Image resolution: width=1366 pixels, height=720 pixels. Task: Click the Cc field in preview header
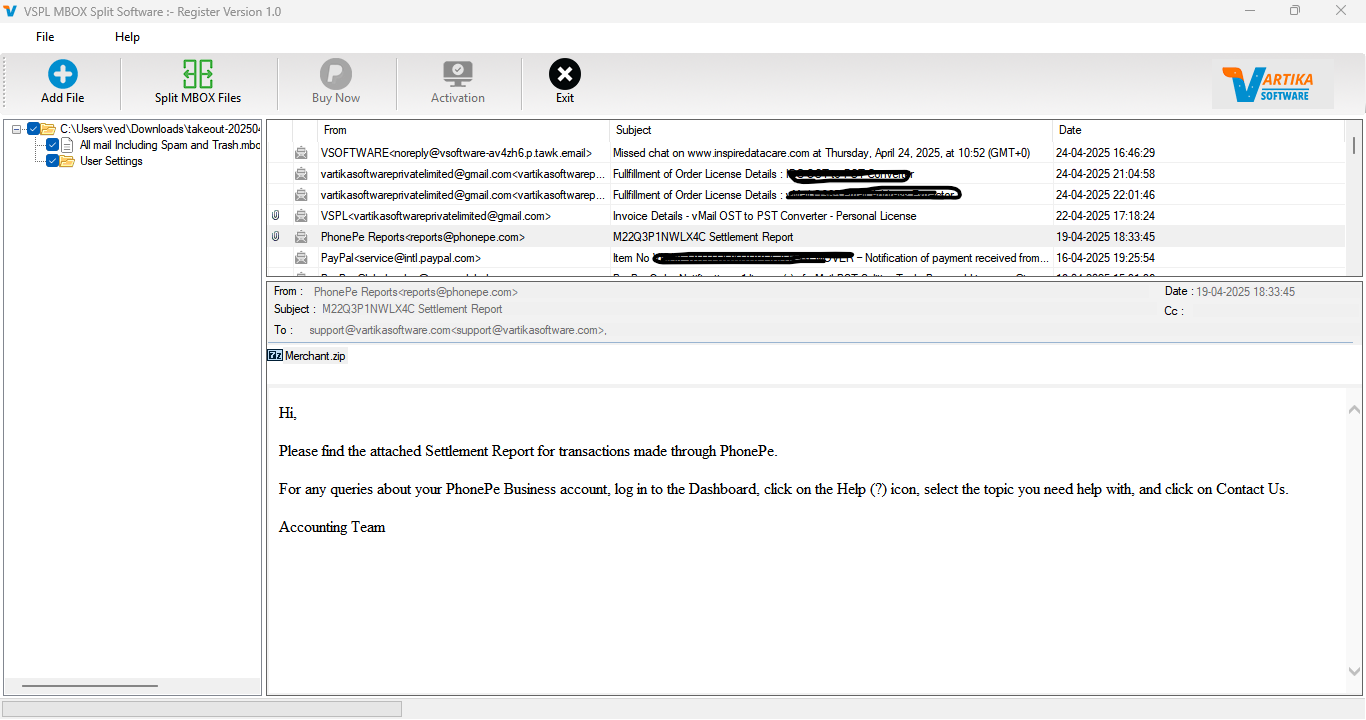click(x=1174, y=311)
